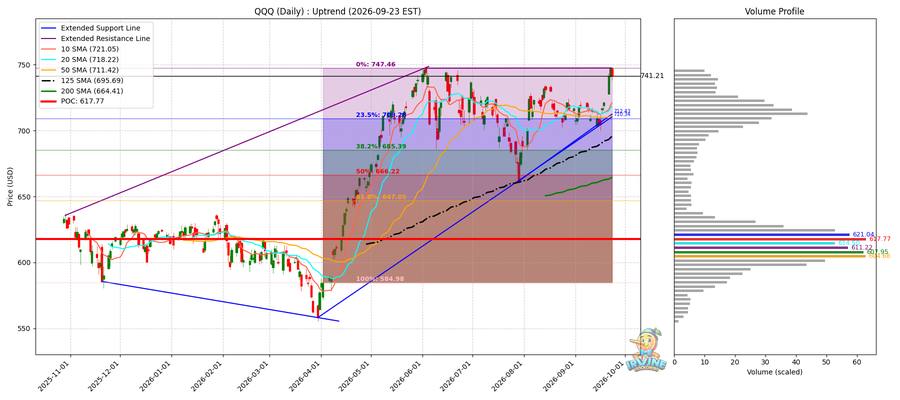
Task: Click the Fibonacci '100%: 584.98' label
Action: (381, 279)
